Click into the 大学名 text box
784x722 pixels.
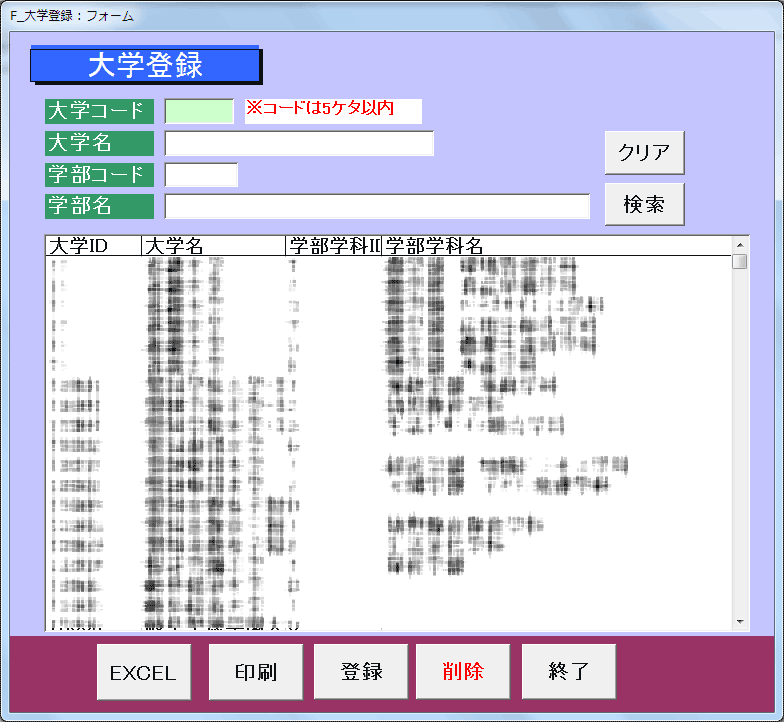pos(299,143)
